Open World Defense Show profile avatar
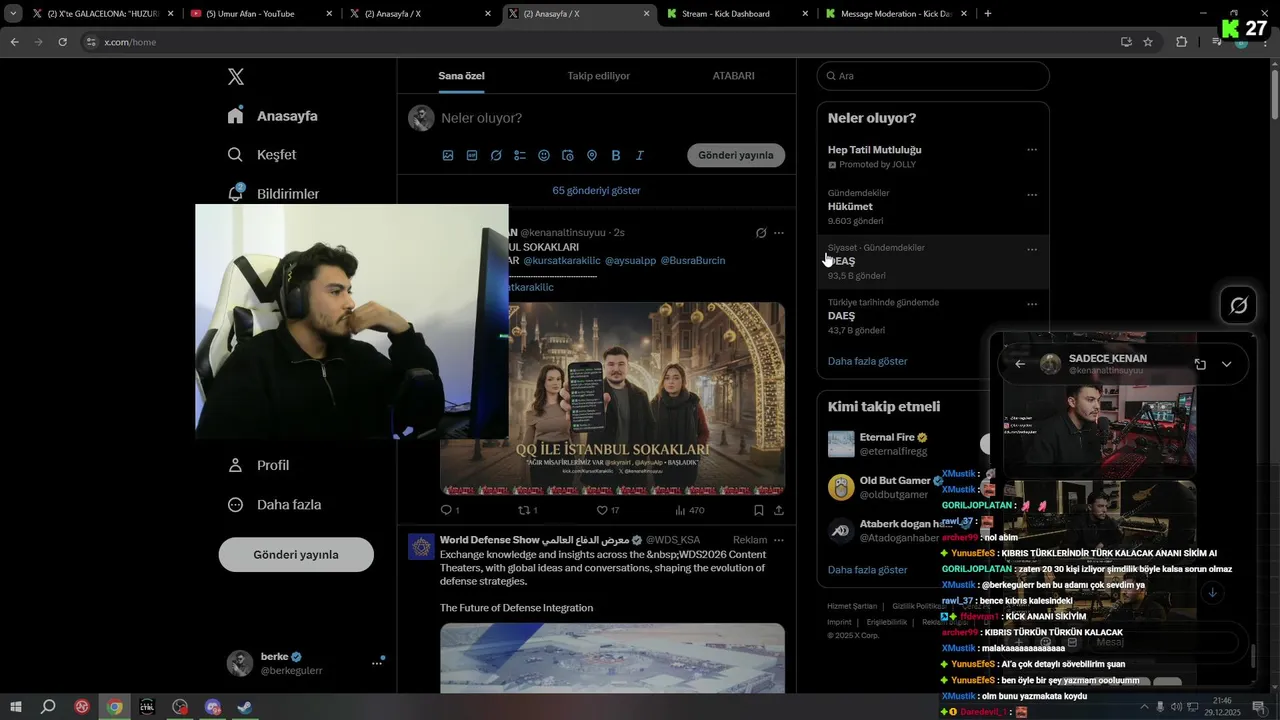This screenshot has height=720, width=1280. coord(421,547)
